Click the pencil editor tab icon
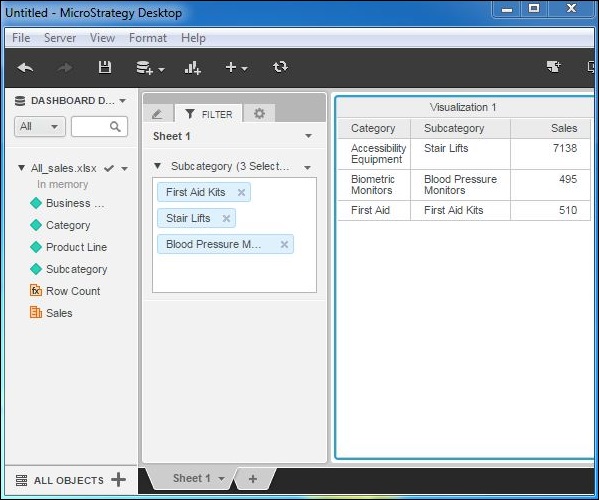The image size is (600, 500). [157, 114]
